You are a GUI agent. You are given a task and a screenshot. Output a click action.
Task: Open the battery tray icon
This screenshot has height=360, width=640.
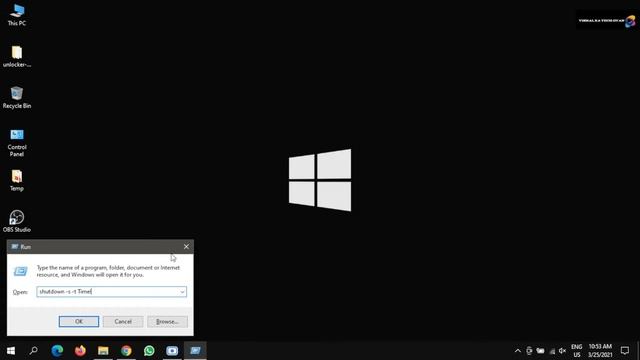point(540,351)
